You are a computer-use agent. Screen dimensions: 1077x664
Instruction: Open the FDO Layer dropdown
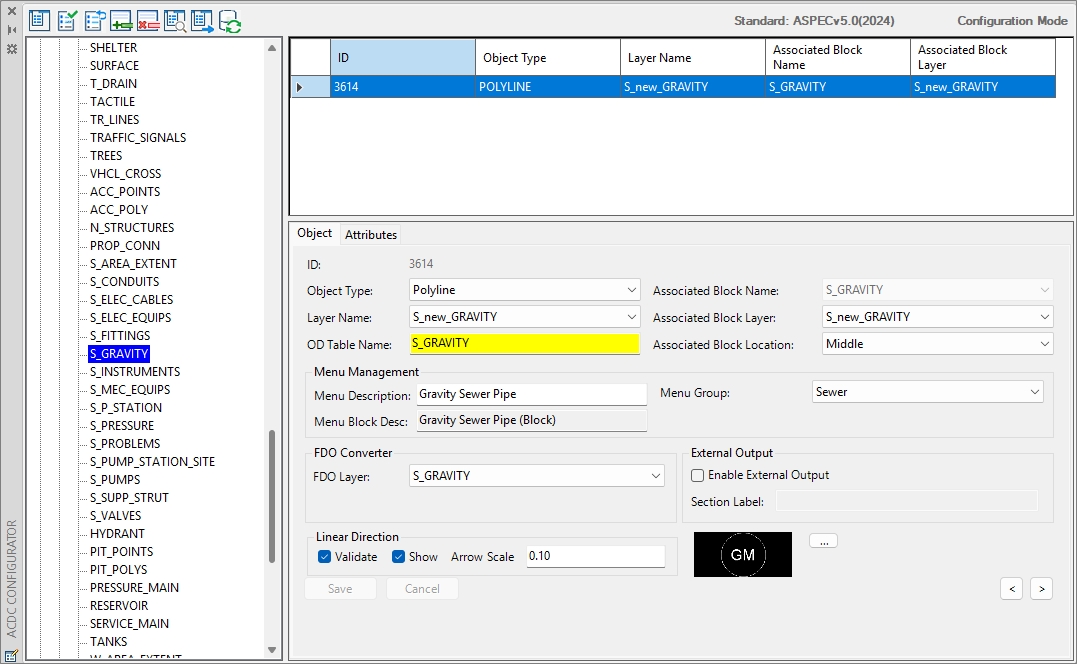(536, 476)
